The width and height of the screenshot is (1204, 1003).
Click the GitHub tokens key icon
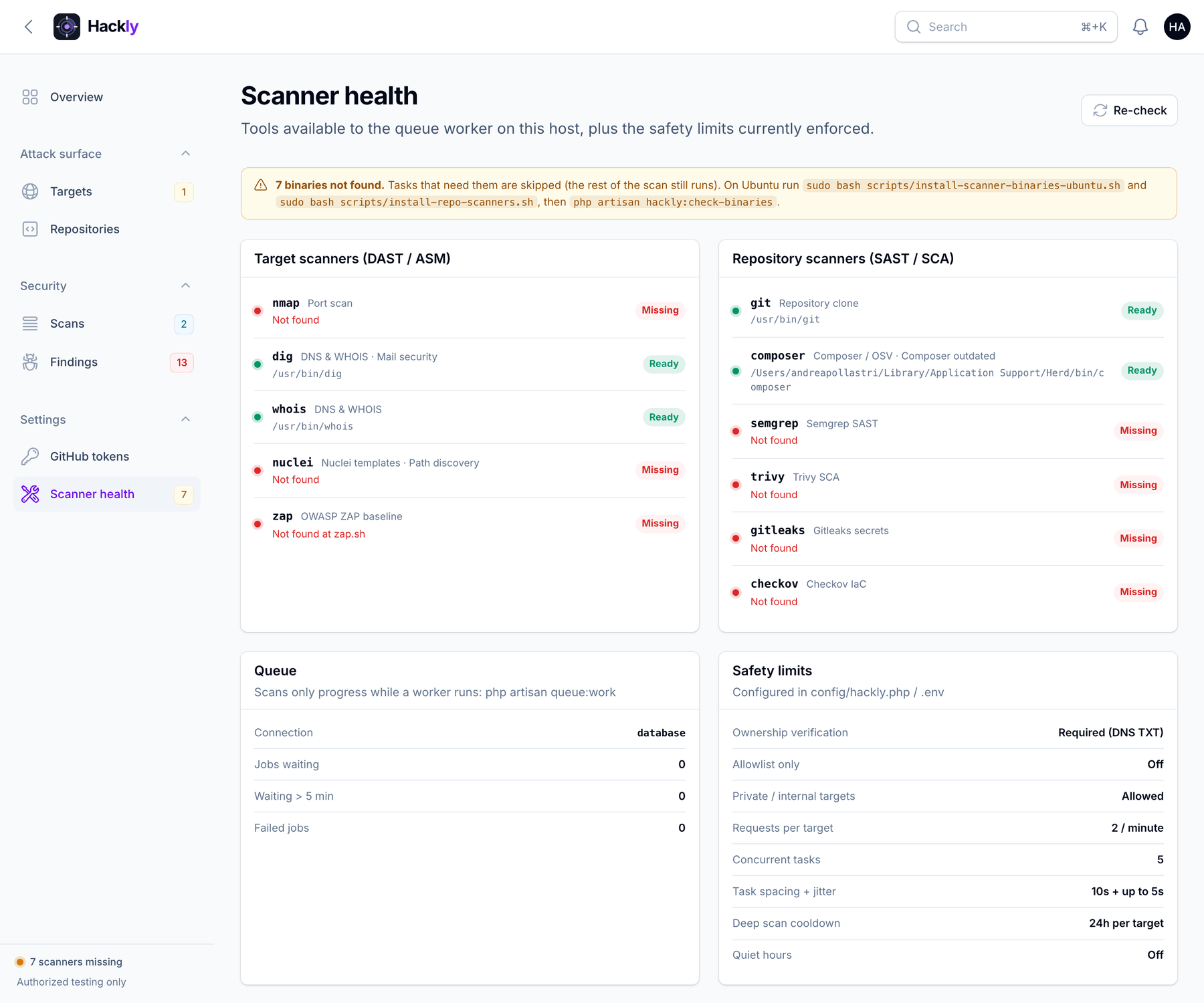tap(30, 457)
